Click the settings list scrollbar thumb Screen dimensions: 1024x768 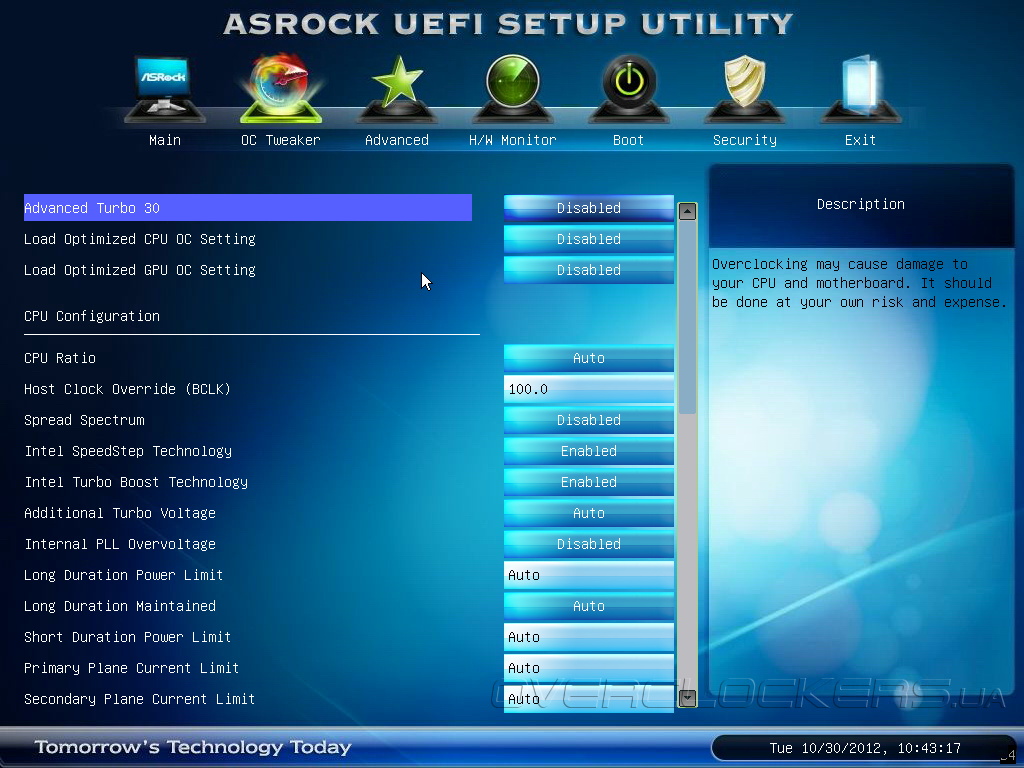pyautogui.click(x=687, y=317)
